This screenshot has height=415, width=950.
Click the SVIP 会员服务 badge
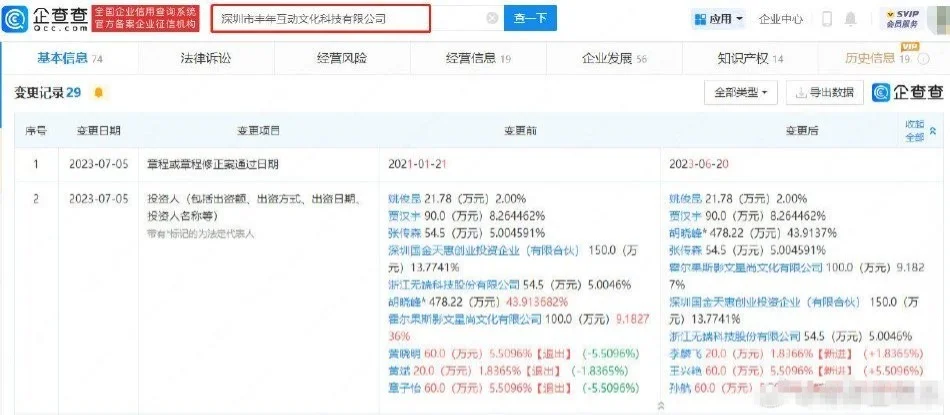(902, 19)
